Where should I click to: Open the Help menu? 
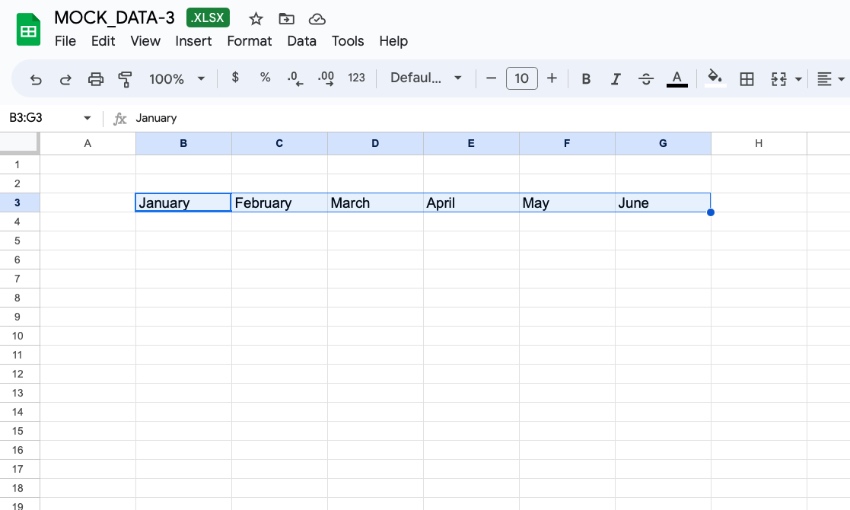393,41
